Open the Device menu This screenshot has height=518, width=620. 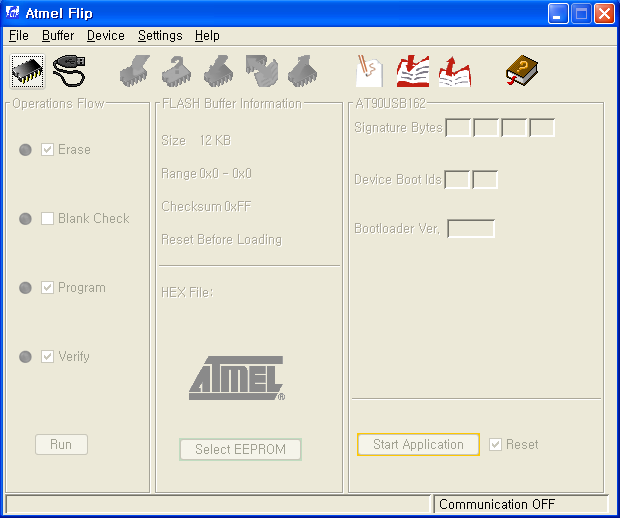[x=106, y=36]
